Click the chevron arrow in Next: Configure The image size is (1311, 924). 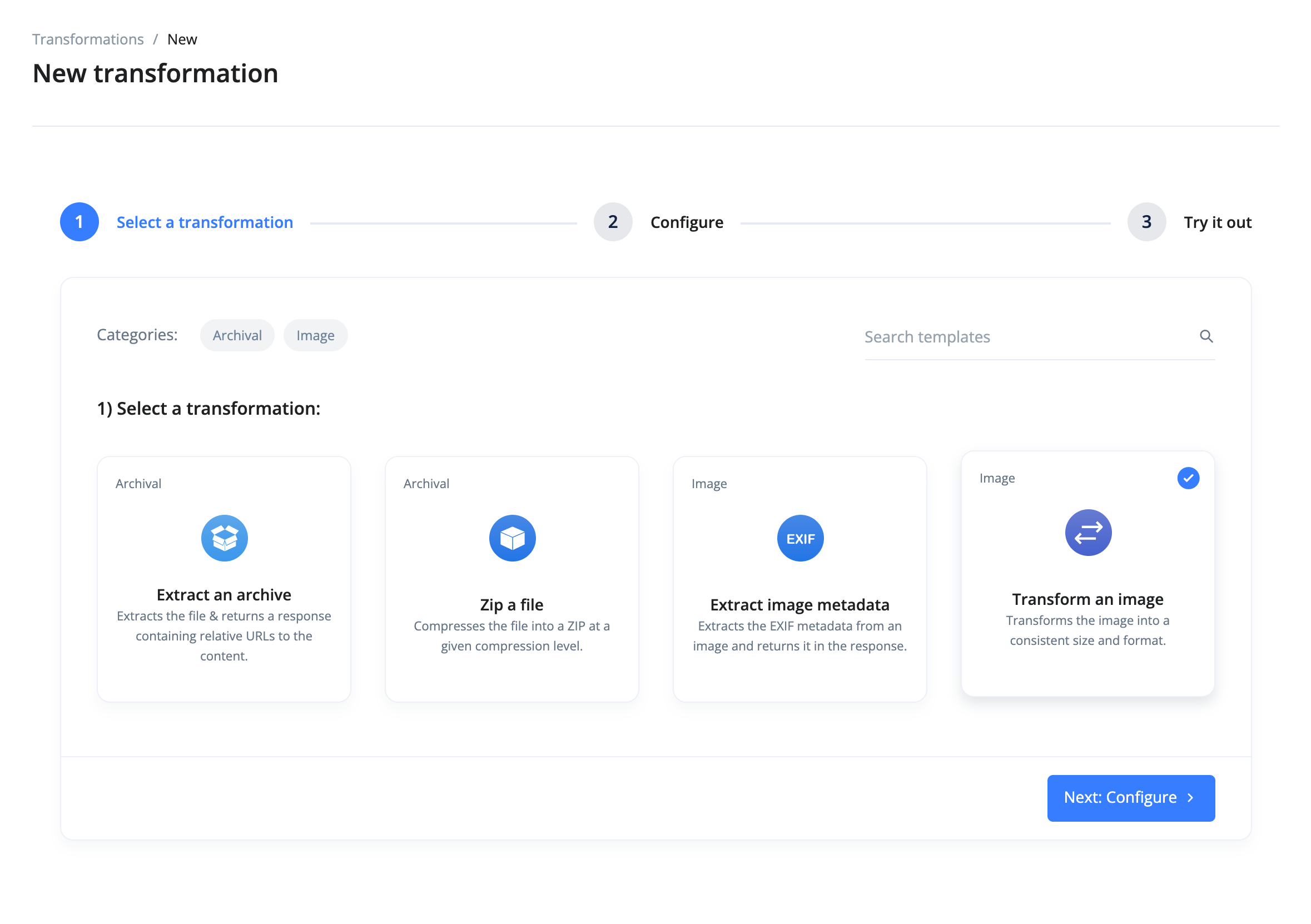click(x=1190, y=798)
